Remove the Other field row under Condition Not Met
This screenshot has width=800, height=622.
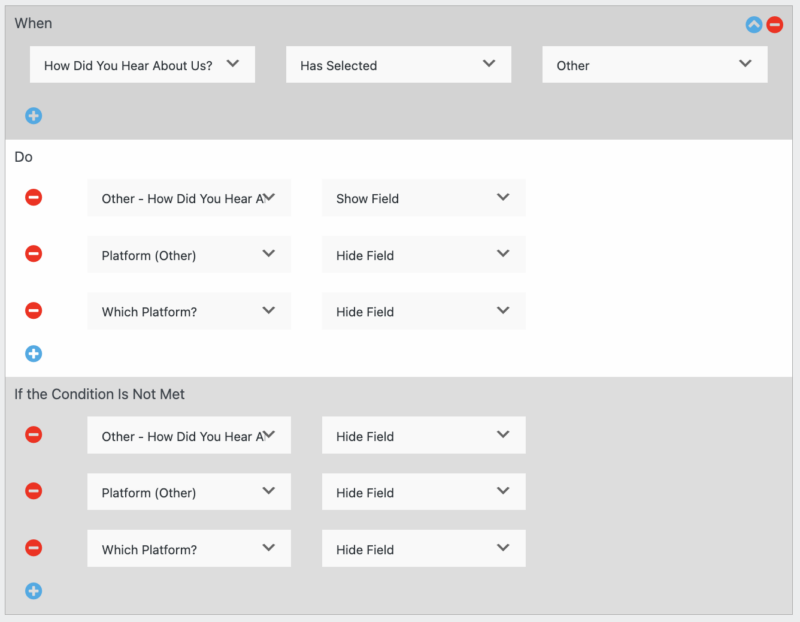coord(34,434)
